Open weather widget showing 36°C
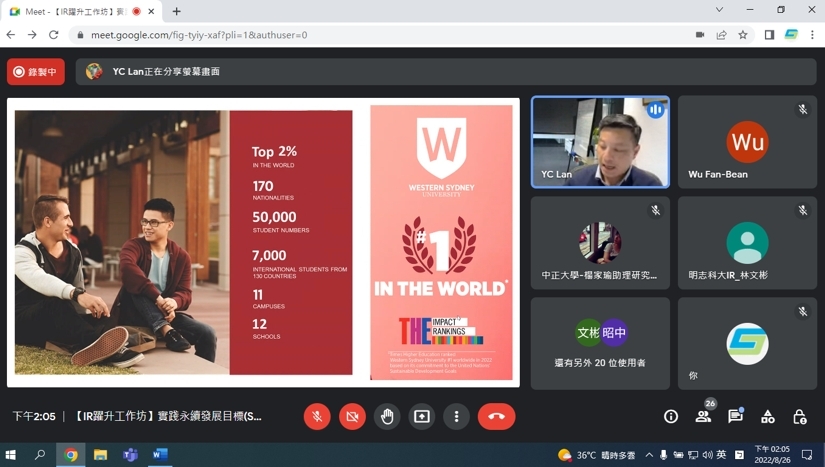Screen dimensions: 825x467 (x=596, y=455)
